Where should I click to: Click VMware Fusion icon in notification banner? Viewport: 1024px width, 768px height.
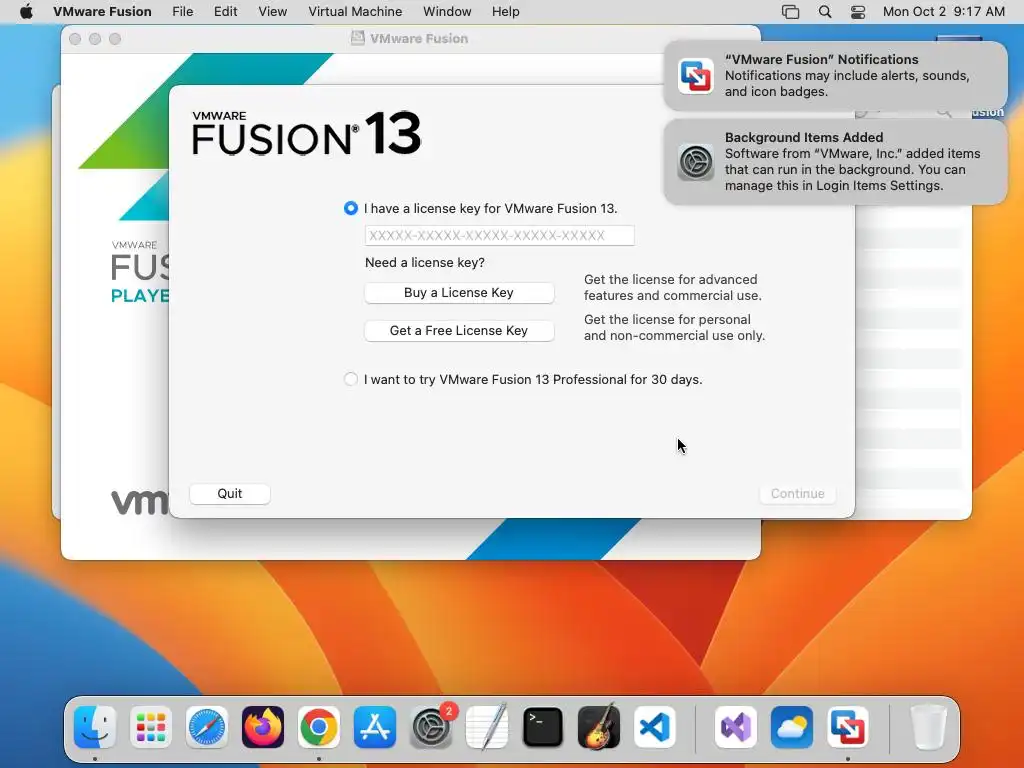[x=696, y=76]
